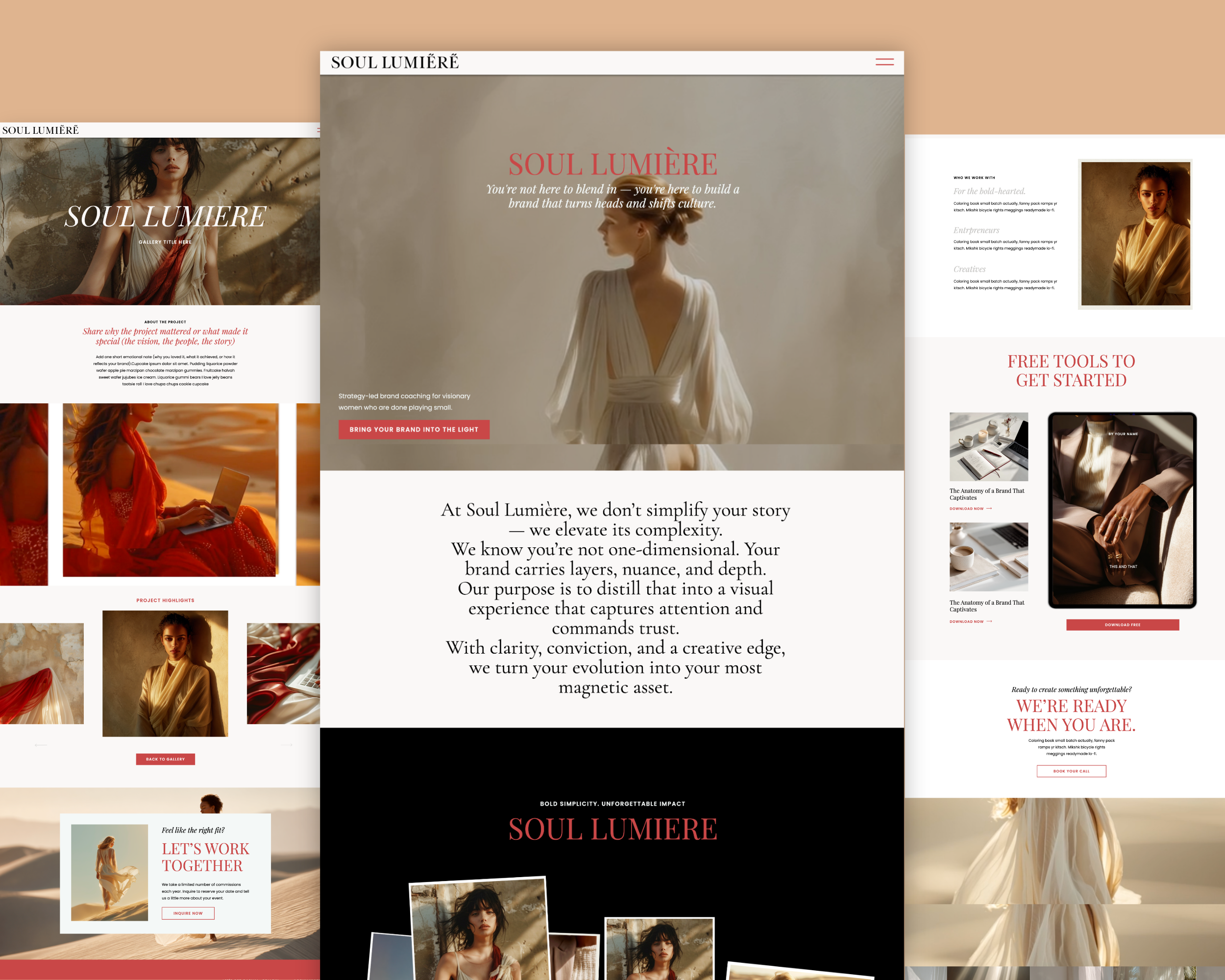Click arrow next to first Download Now
The width and height of the screenshot is (1225, 980).
[x=989, y=509]
